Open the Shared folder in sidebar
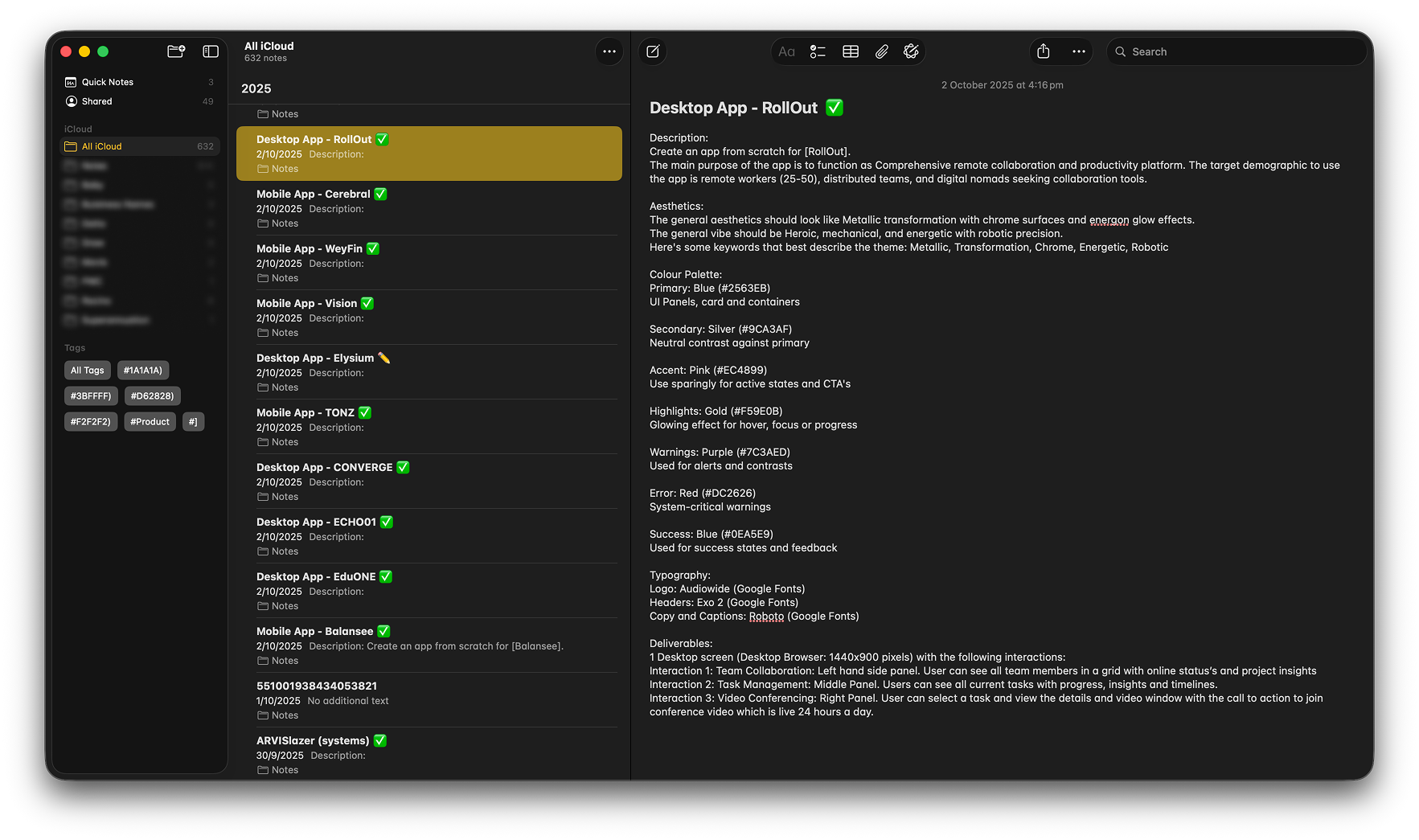 (139, 101)
